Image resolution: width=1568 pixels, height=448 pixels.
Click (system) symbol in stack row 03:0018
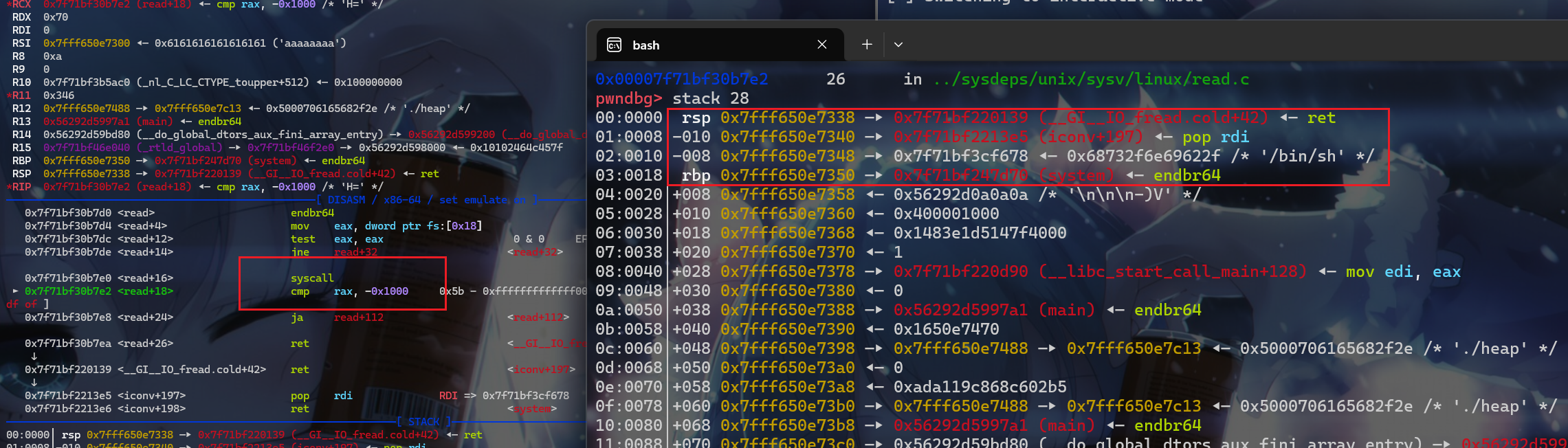pos(1077,175)
